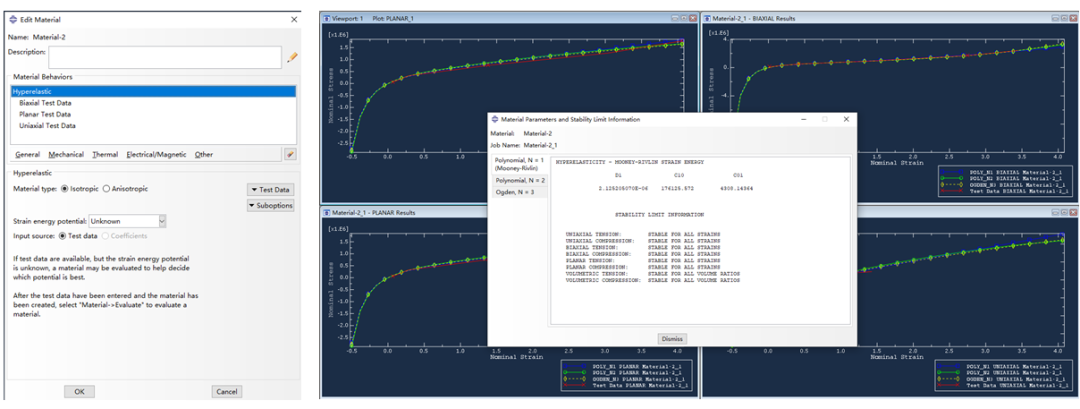Screen dimensions: 1080x409
Task: Expand the Suboptions menu button
Action: pos(271,205)
